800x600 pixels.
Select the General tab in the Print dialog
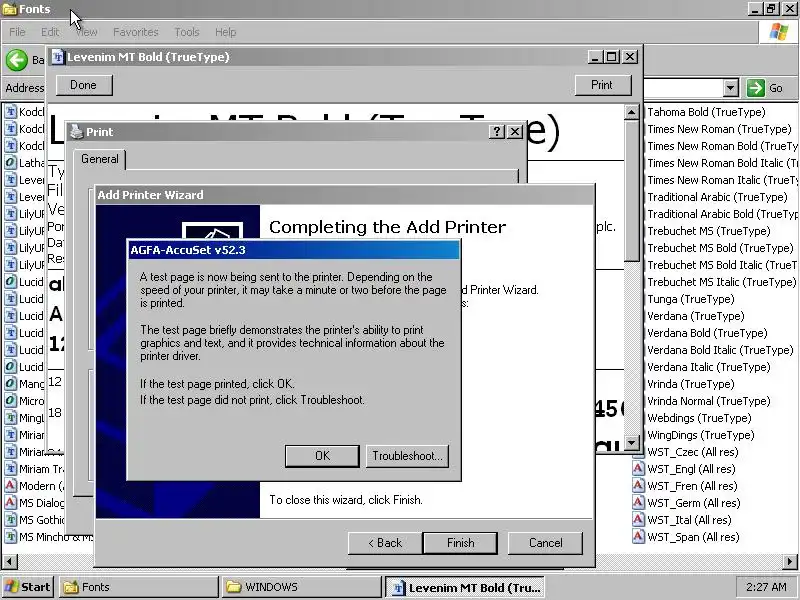pyautogui.click(x=99, y=159)
